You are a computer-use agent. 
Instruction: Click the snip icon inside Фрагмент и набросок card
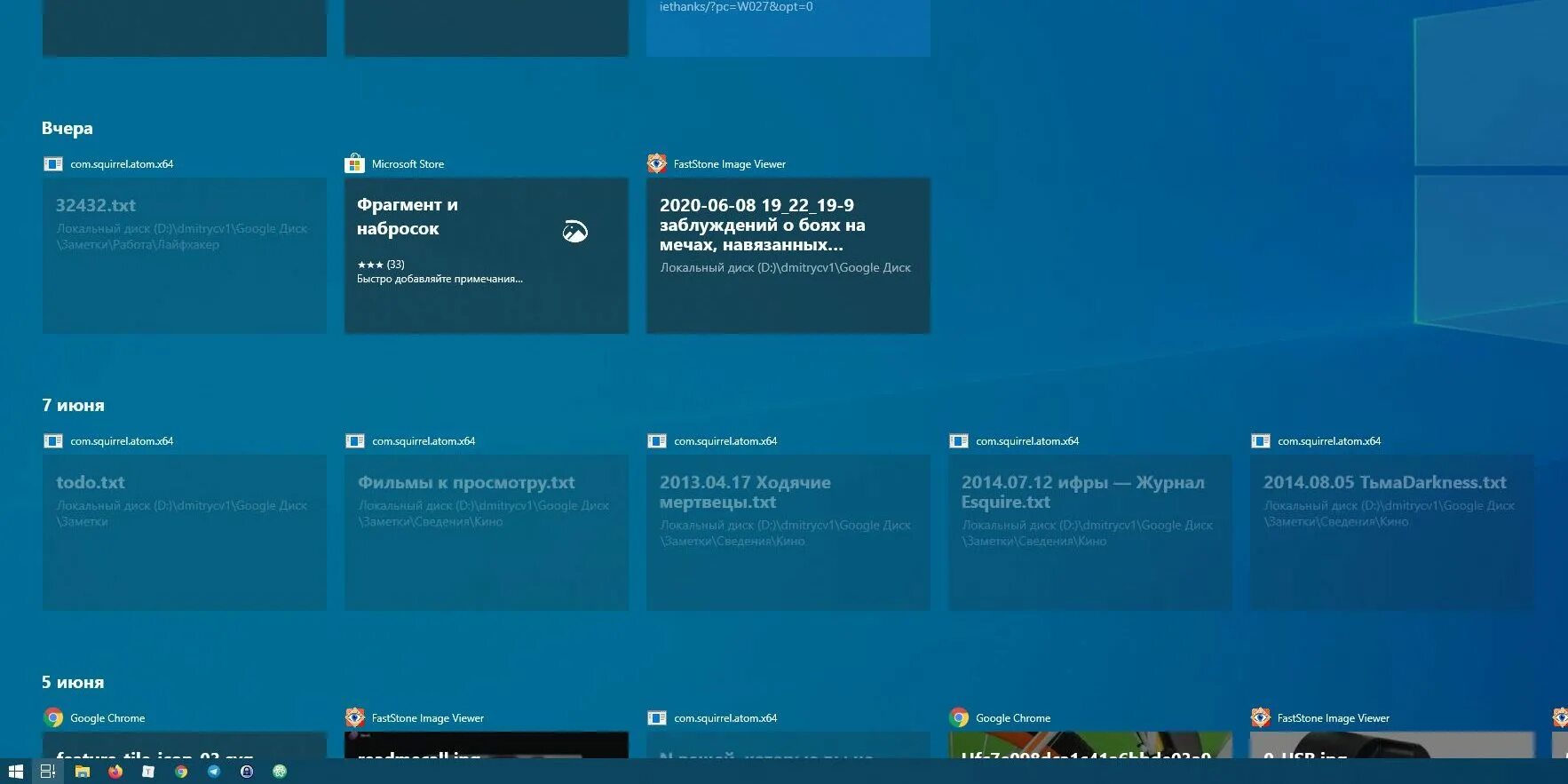click(575, 232)
